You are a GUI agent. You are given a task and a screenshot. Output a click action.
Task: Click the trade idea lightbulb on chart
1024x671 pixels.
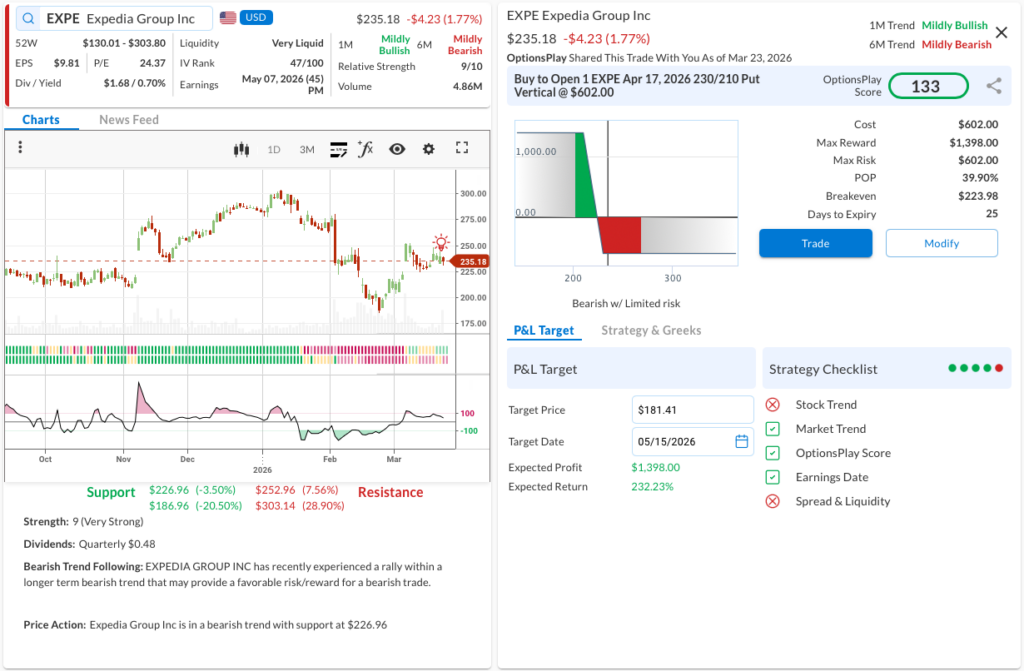(441, 243)
